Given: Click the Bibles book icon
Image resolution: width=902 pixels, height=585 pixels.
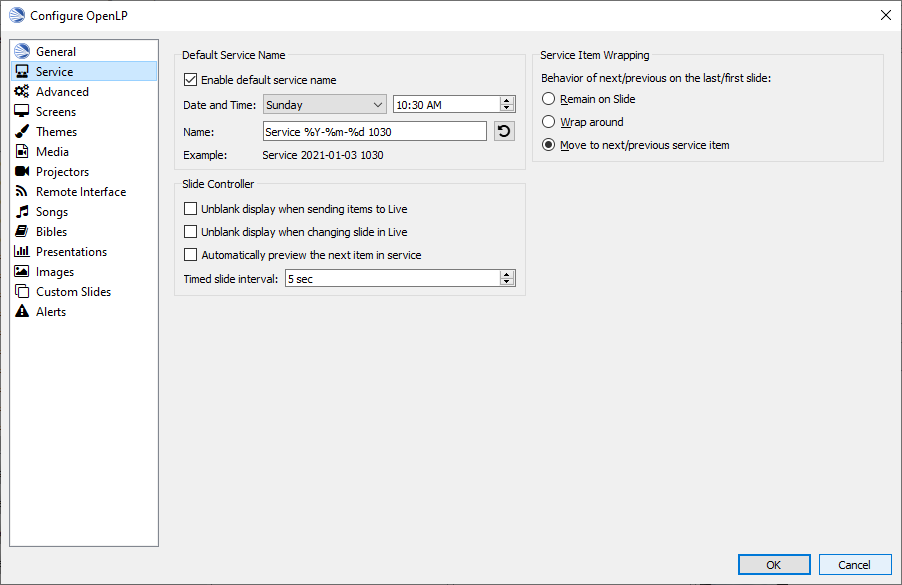Looking at the screenshot, I should click(22, 231).
